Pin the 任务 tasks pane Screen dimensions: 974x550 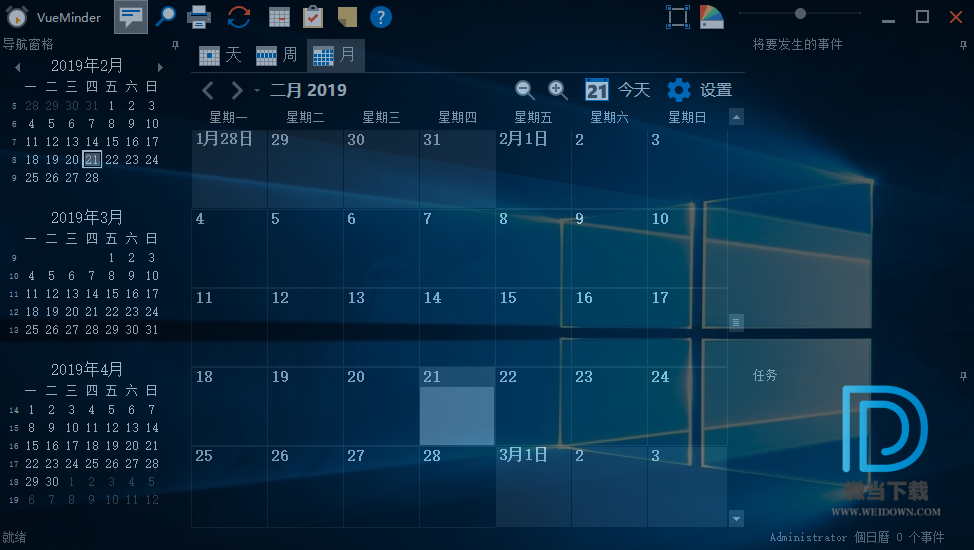[963, 376]
